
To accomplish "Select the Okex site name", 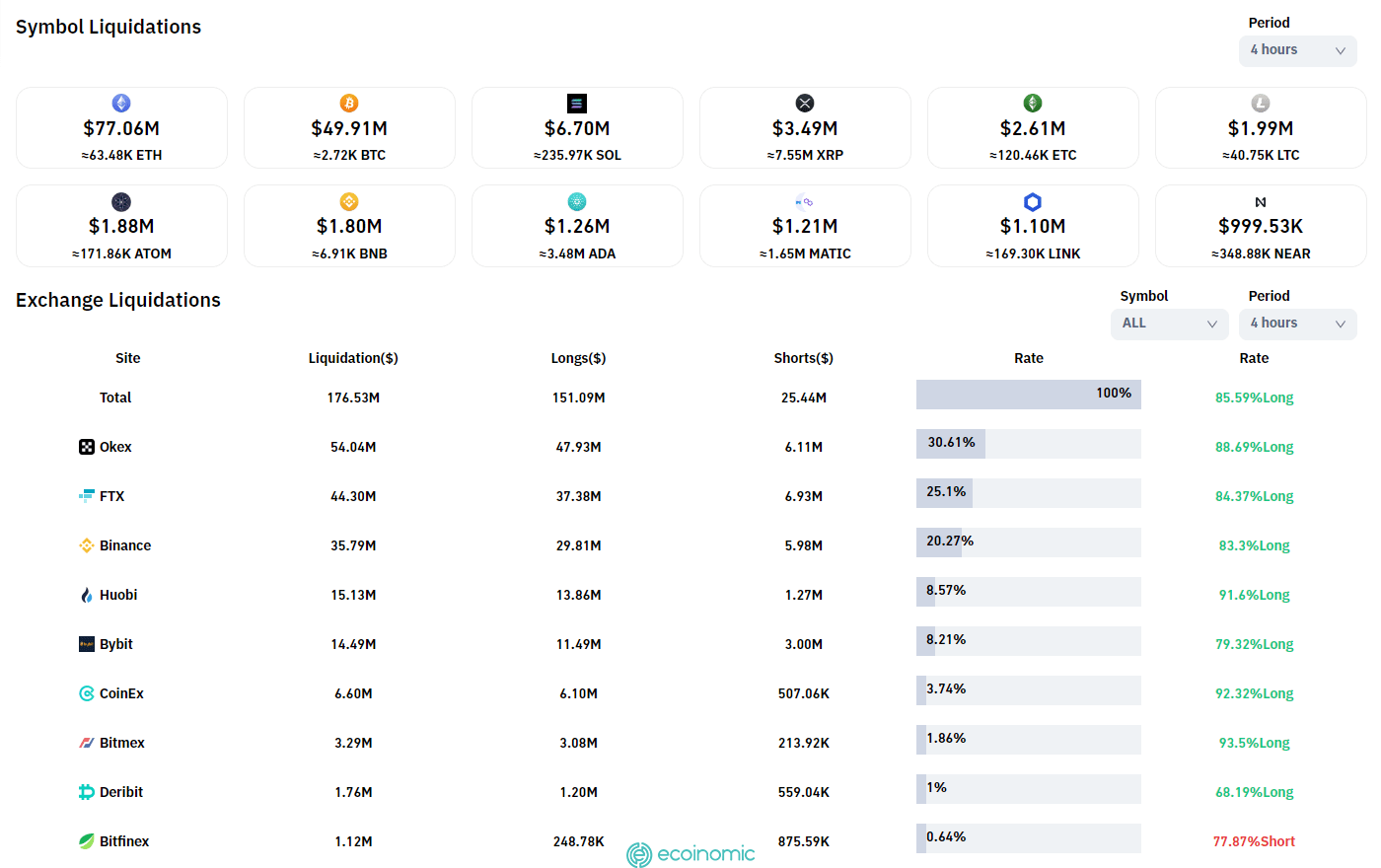I will tap(115, 447).
